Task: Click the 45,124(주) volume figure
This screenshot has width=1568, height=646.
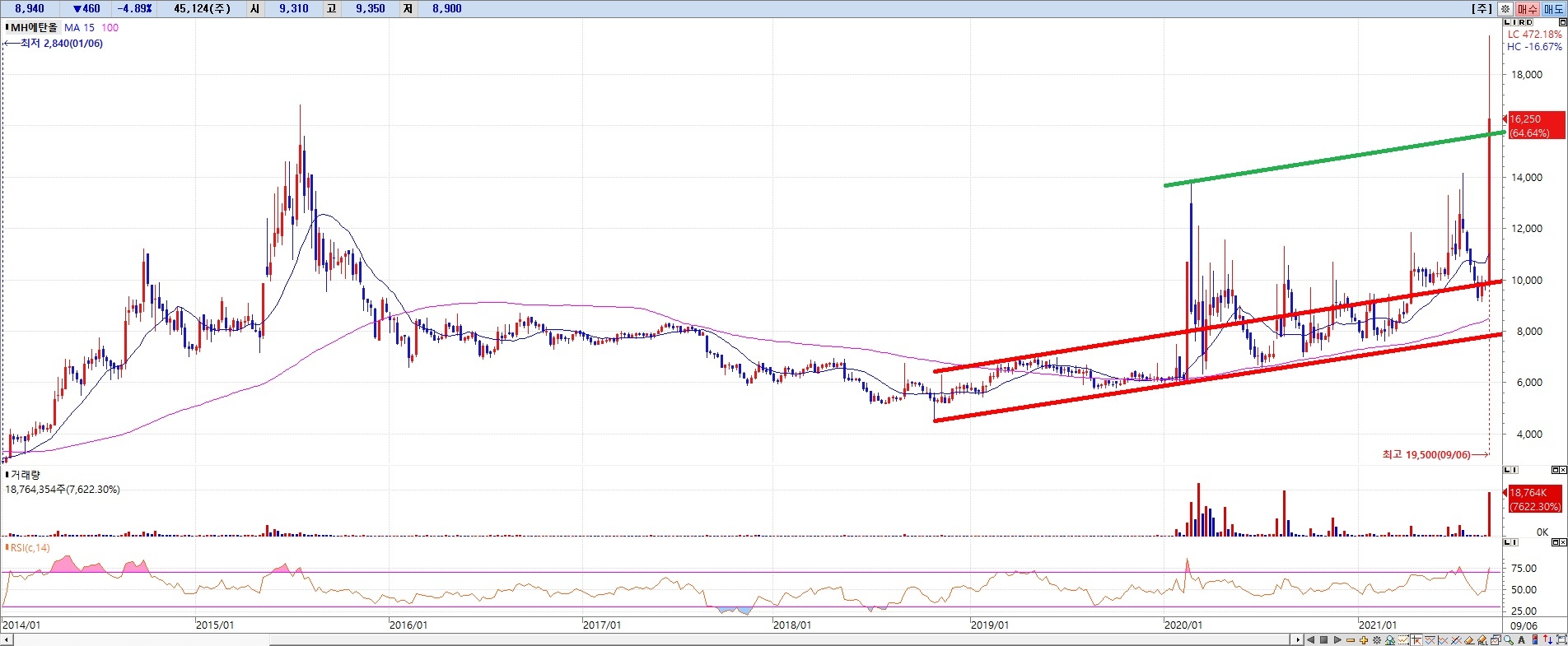Action: (x=202, y=8)
